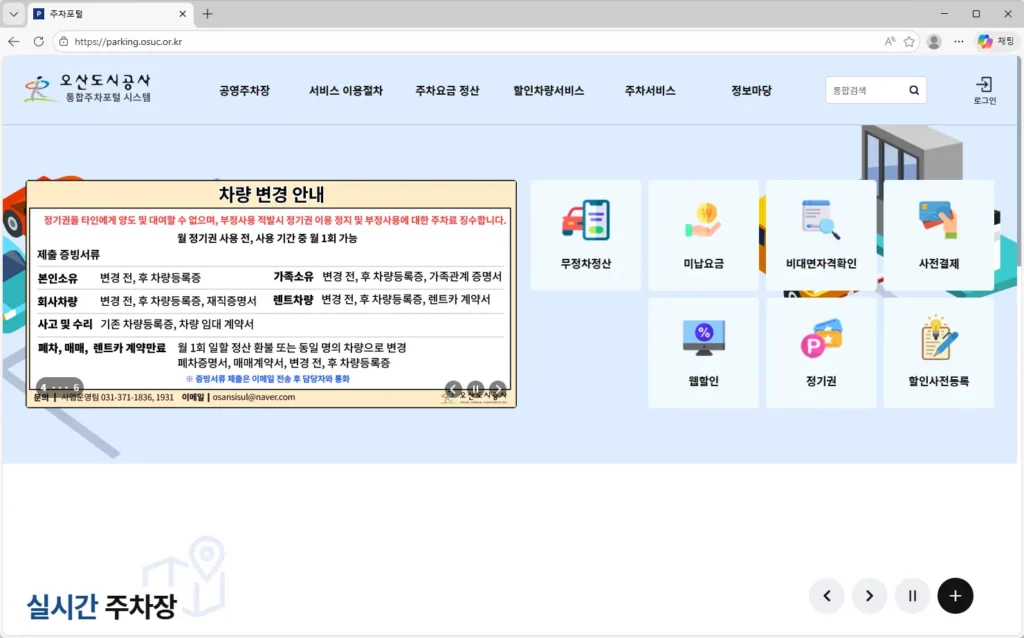Pause the 실시간 주차장 carousel
Viewport: 1024px width, 638px height.
pyautogui.click(x=912, y=595)
